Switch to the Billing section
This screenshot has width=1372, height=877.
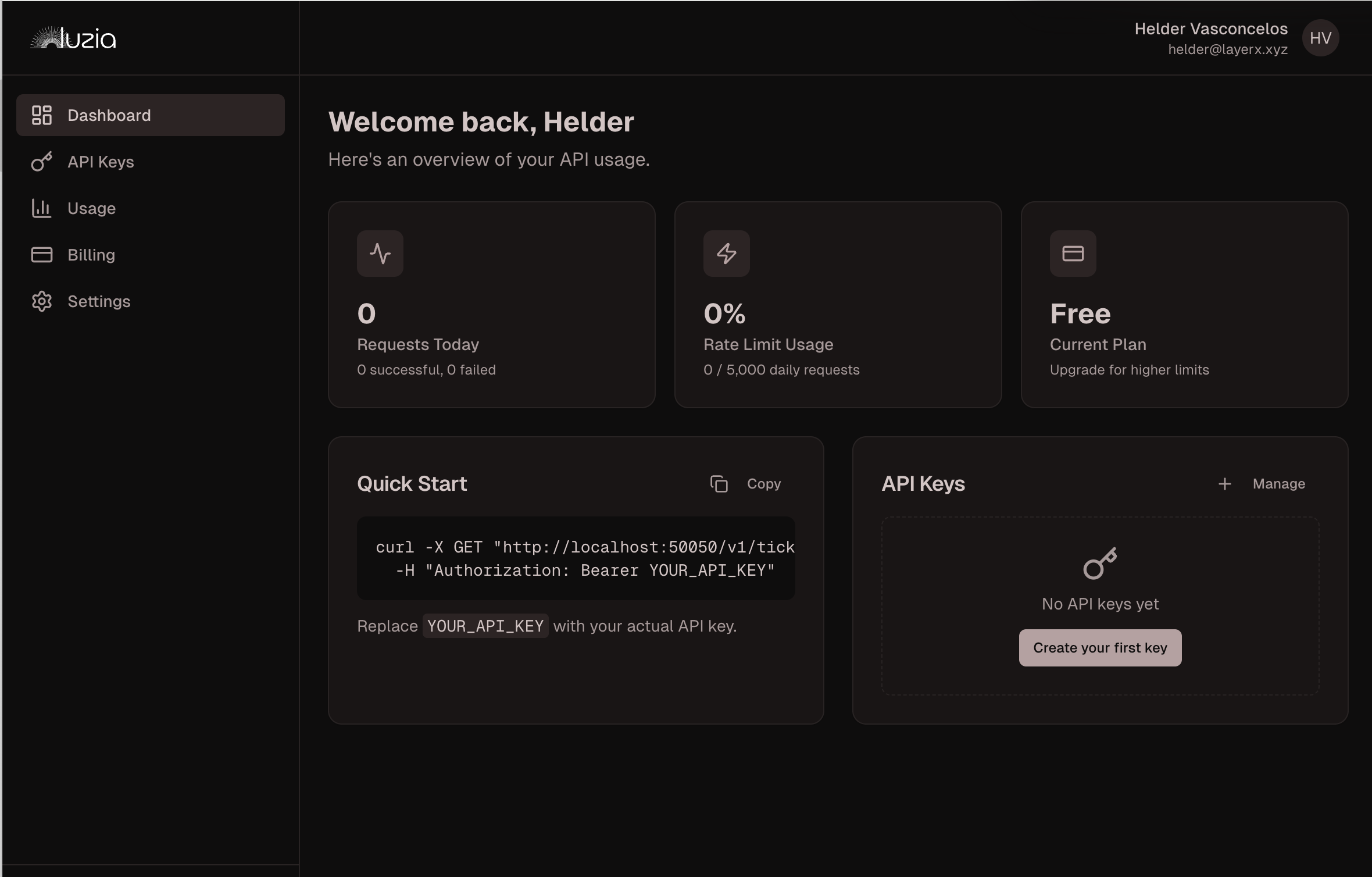point(91,254)
